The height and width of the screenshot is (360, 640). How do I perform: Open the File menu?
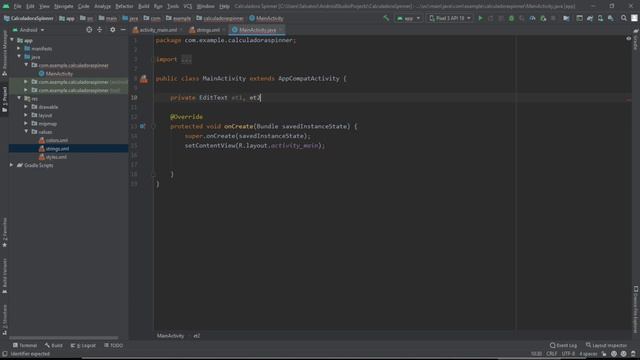[18, 6]
